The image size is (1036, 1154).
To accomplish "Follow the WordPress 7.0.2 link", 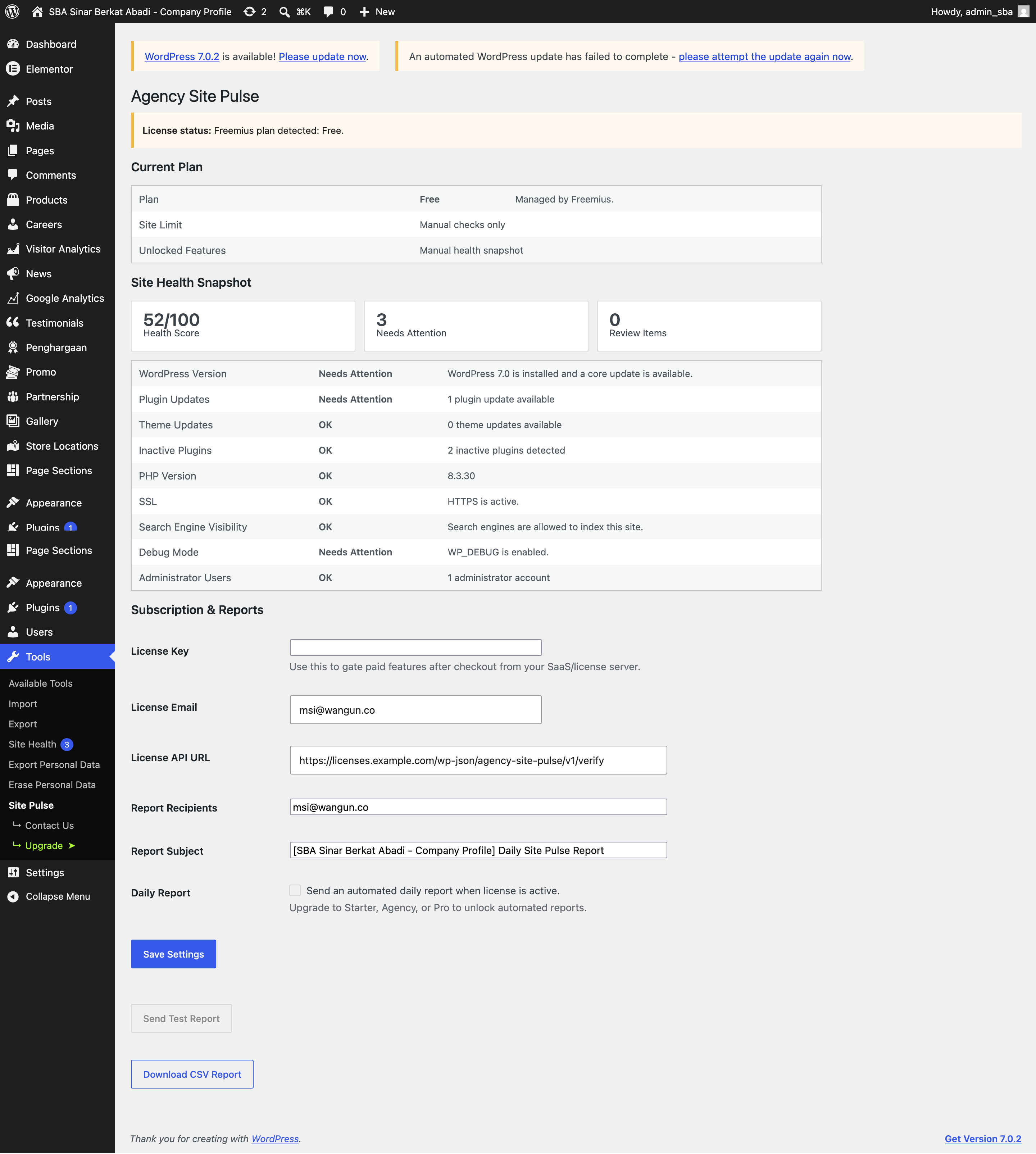I will tap(182, 56).
